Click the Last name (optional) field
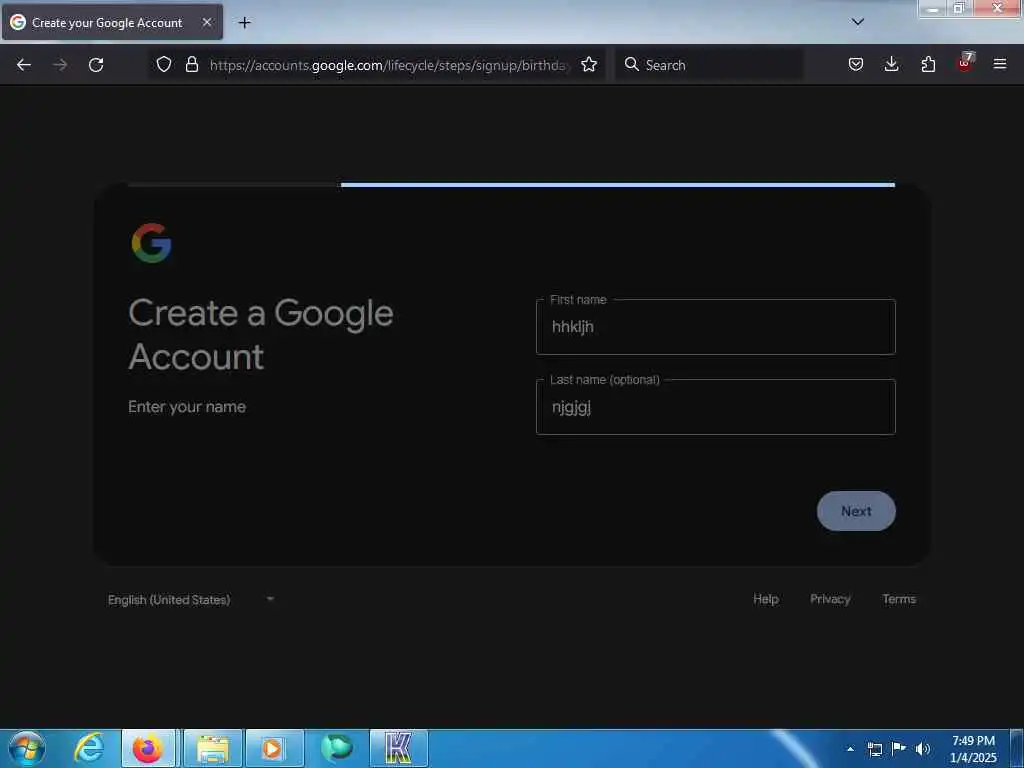The width and height of the screenshot is (1024, 768). tap(715, 406)
